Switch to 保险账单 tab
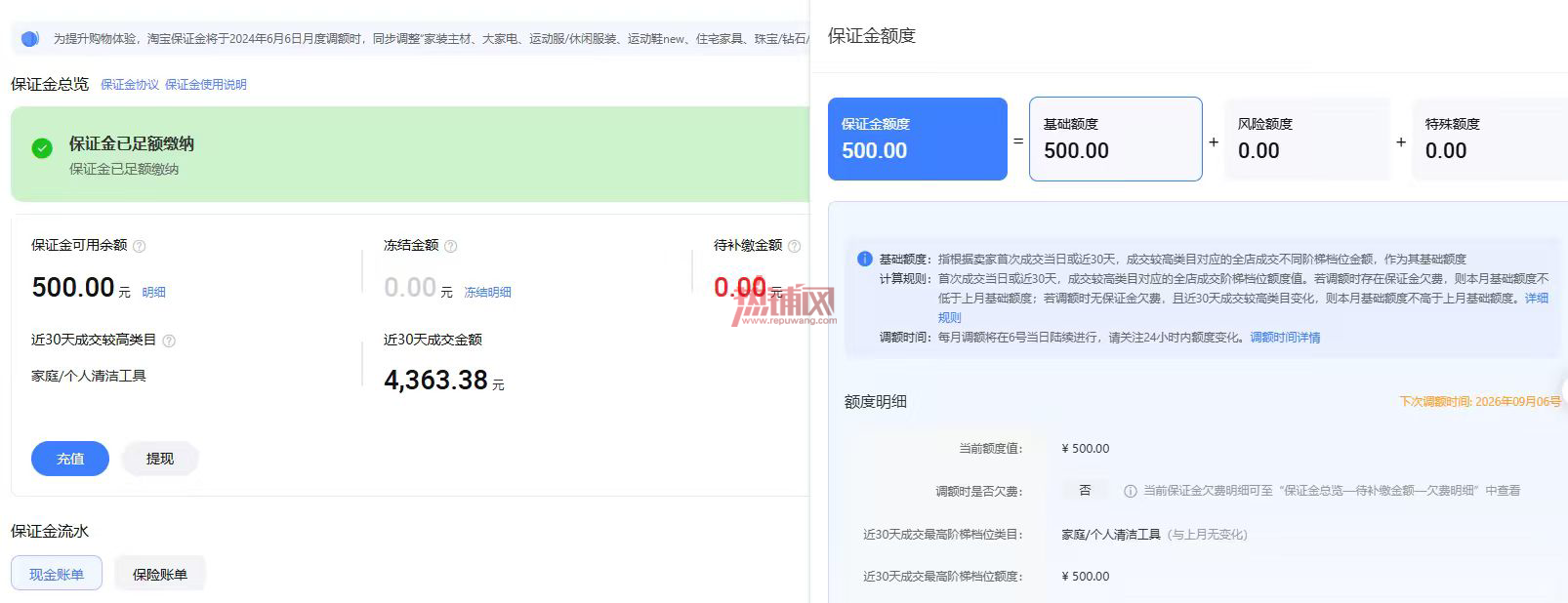The height and width of the screenshot is (603, 1568). (160, 574)
